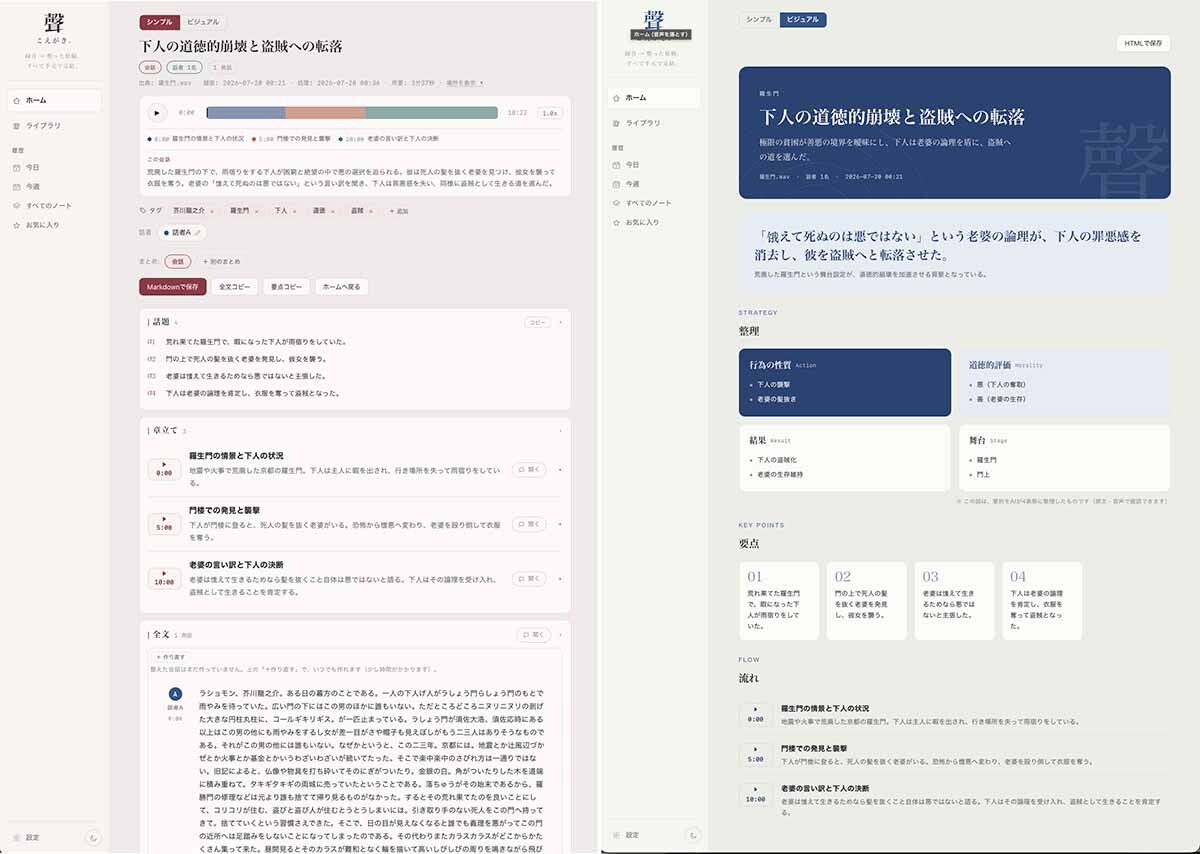
Task: Remove the 道徳 tag
Action: point(334,211)
